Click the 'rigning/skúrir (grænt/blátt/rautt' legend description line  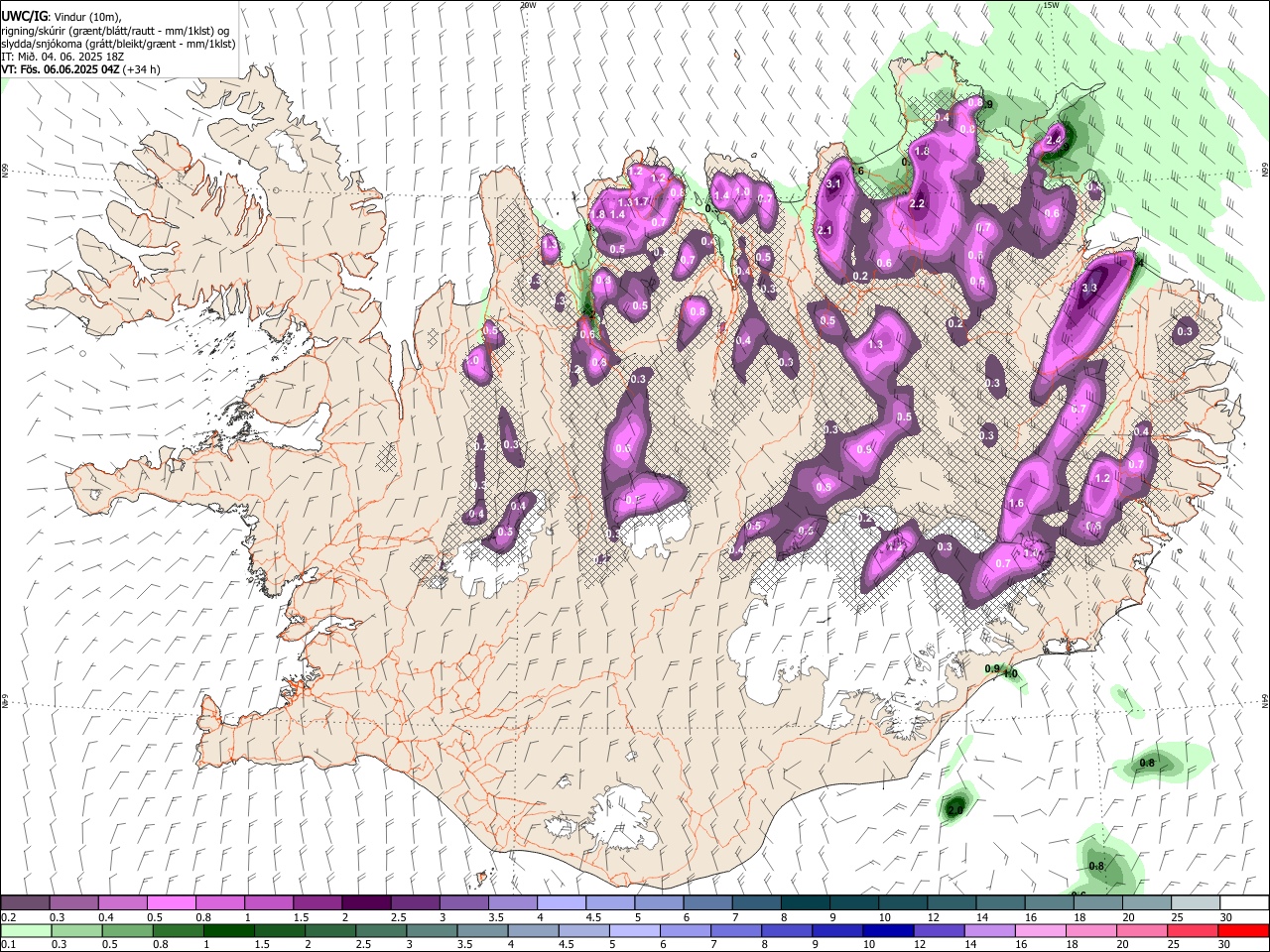point(116,31)
